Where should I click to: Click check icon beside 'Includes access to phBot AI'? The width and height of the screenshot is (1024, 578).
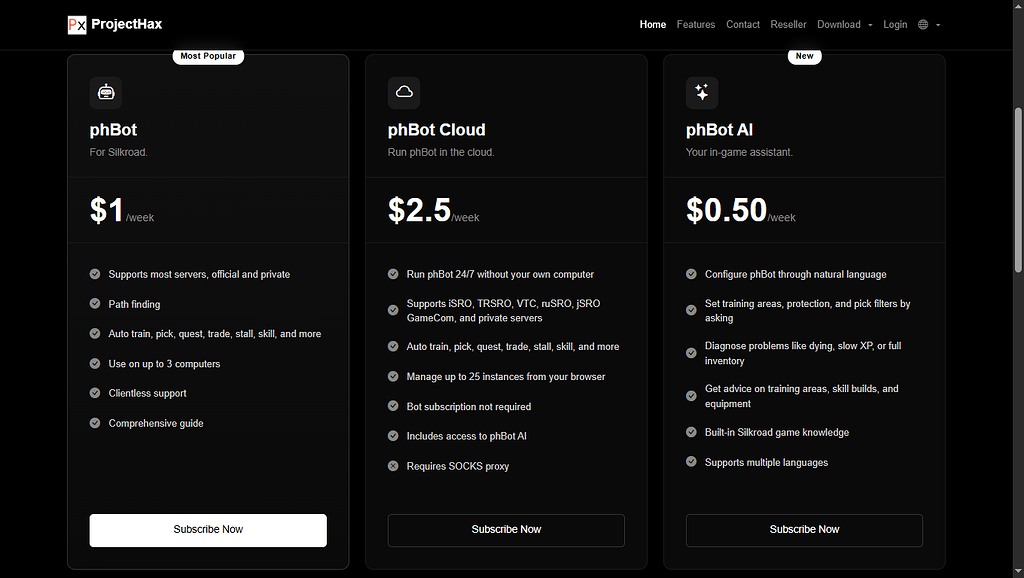[393, 436]
